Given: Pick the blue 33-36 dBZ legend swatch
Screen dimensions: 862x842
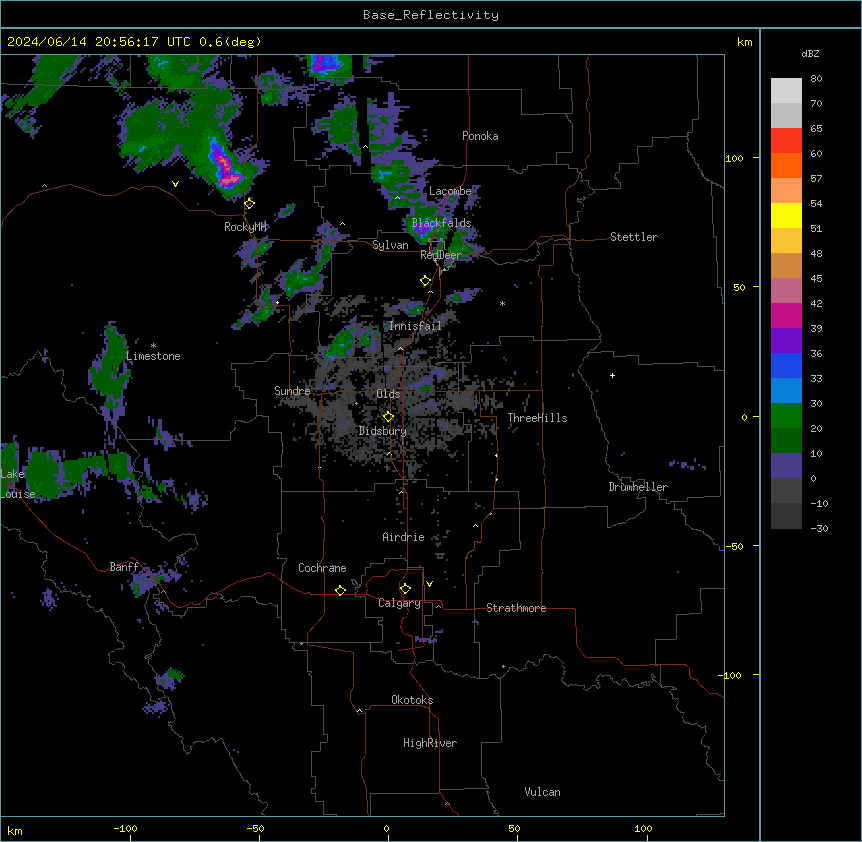Looking at the screenshot, I should [x=786, y=365].
